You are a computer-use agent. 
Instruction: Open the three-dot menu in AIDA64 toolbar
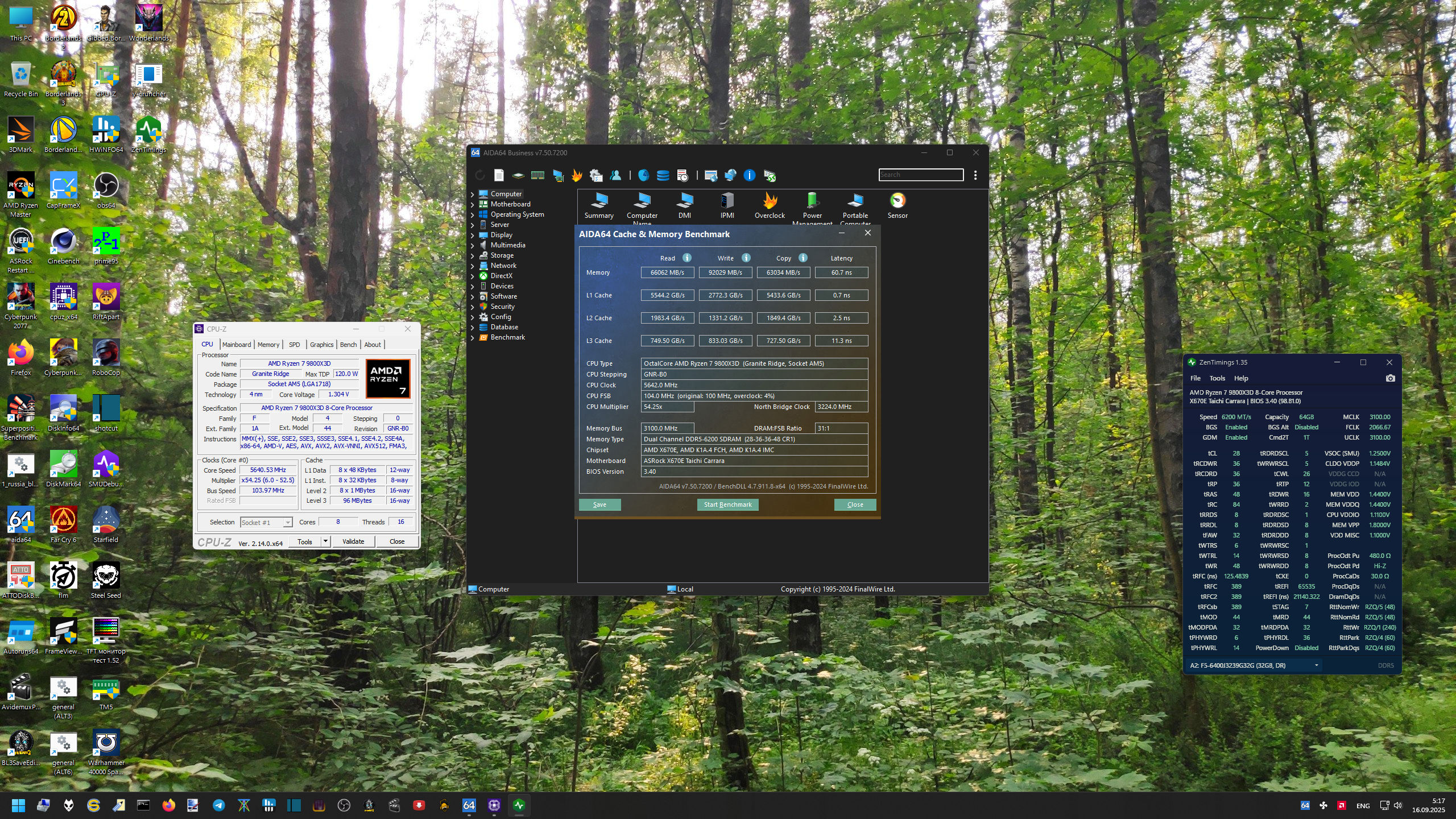click(975, 175)
